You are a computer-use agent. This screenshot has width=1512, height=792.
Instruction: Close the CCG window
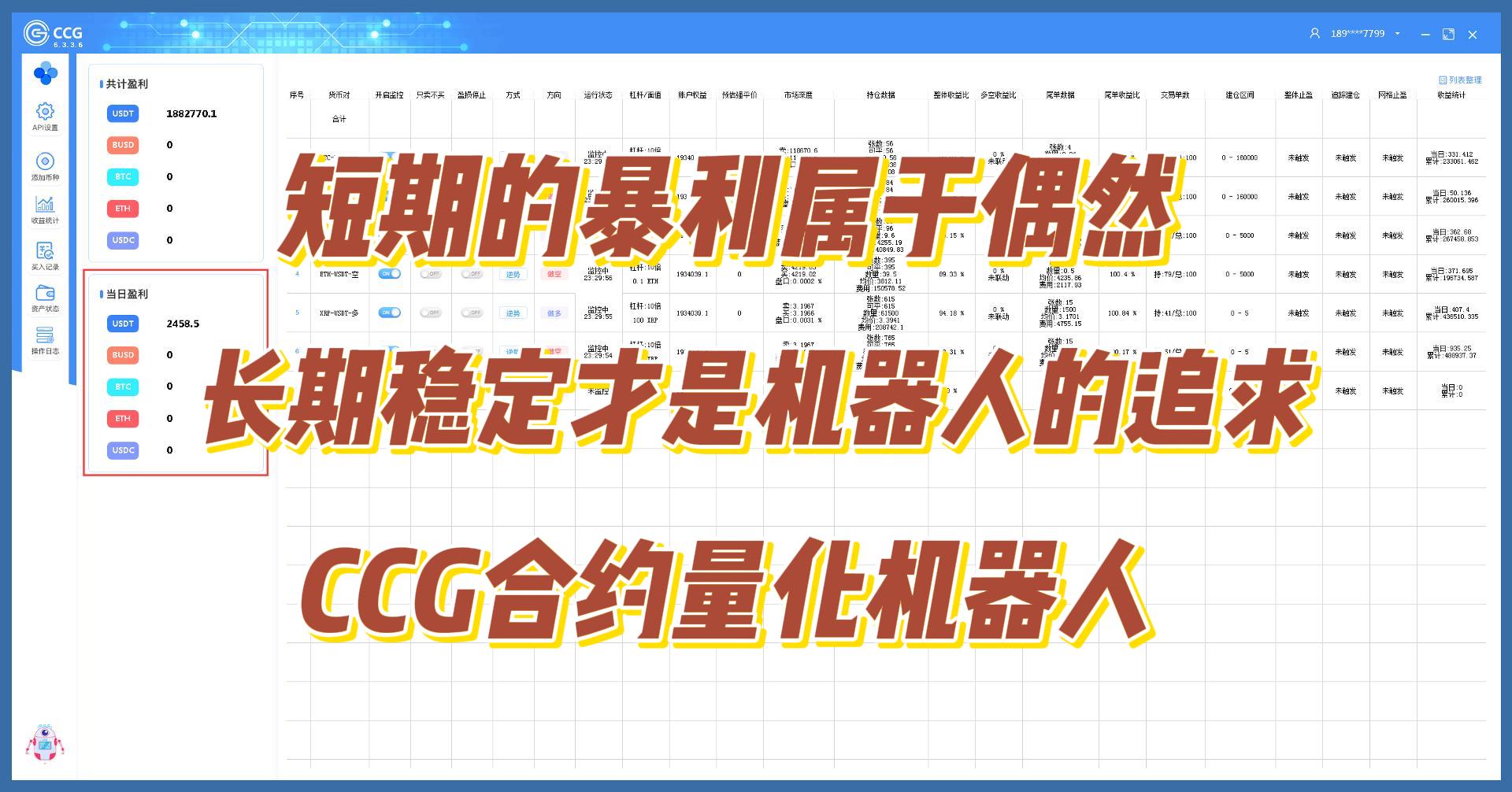click(1473, 35)
